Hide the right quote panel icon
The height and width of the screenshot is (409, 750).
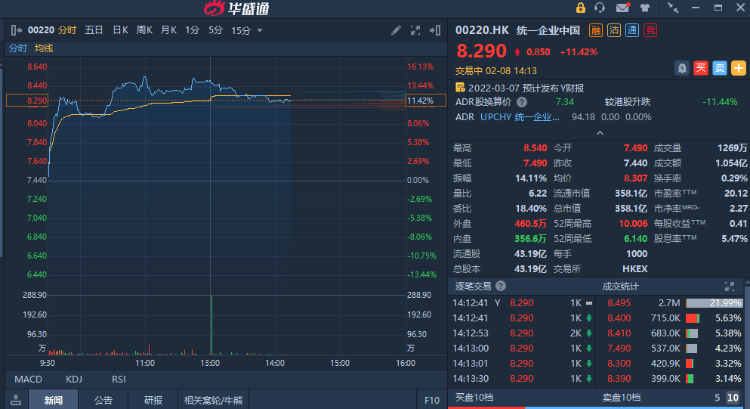(x=435, y=31)
